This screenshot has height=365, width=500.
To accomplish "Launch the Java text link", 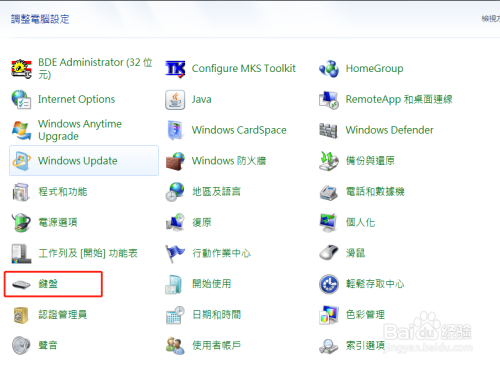I will (x=201, y=99).
